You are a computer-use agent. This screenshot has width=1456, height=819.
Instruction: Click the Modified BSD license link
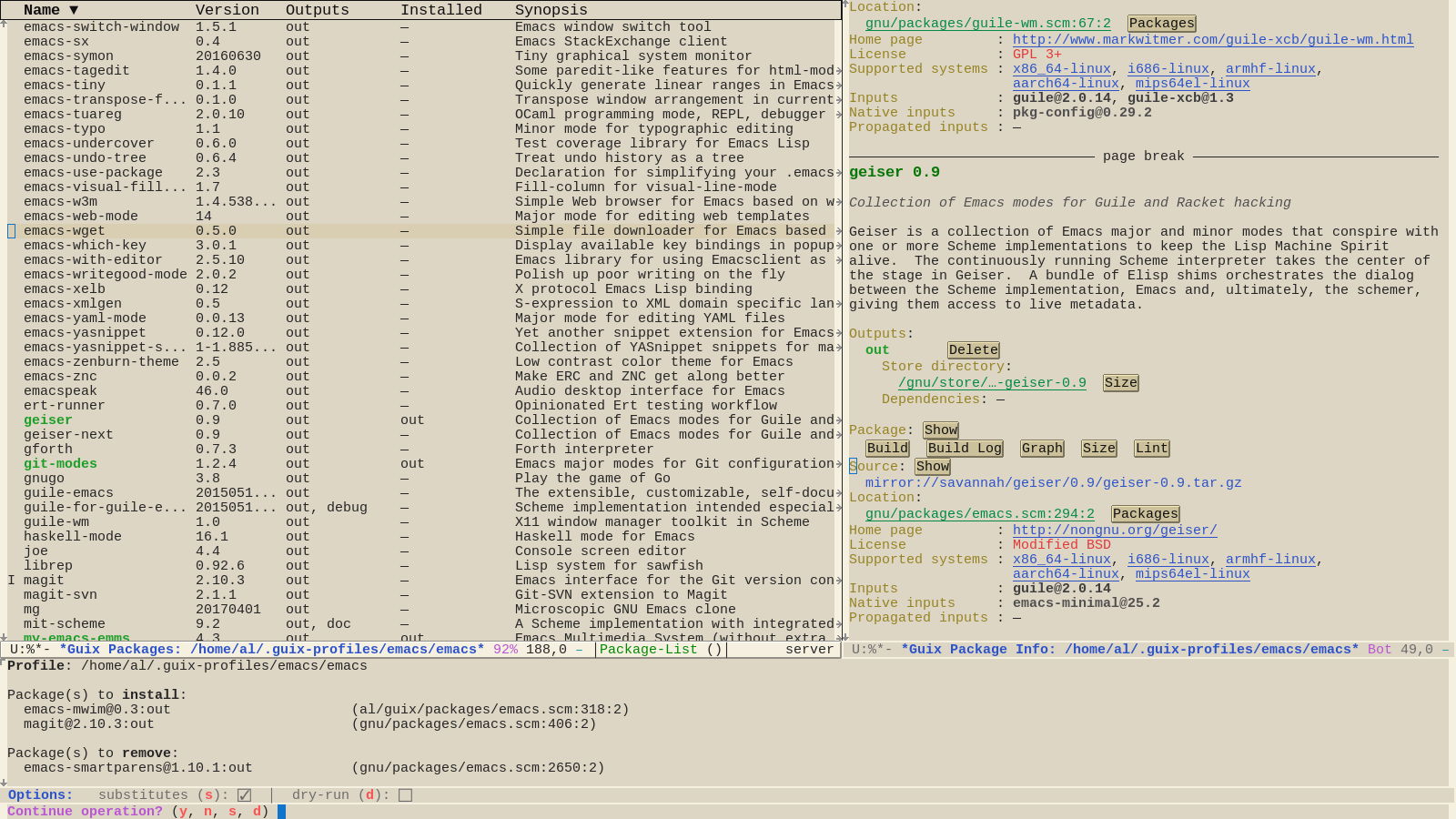click(x=1062, y=545)
